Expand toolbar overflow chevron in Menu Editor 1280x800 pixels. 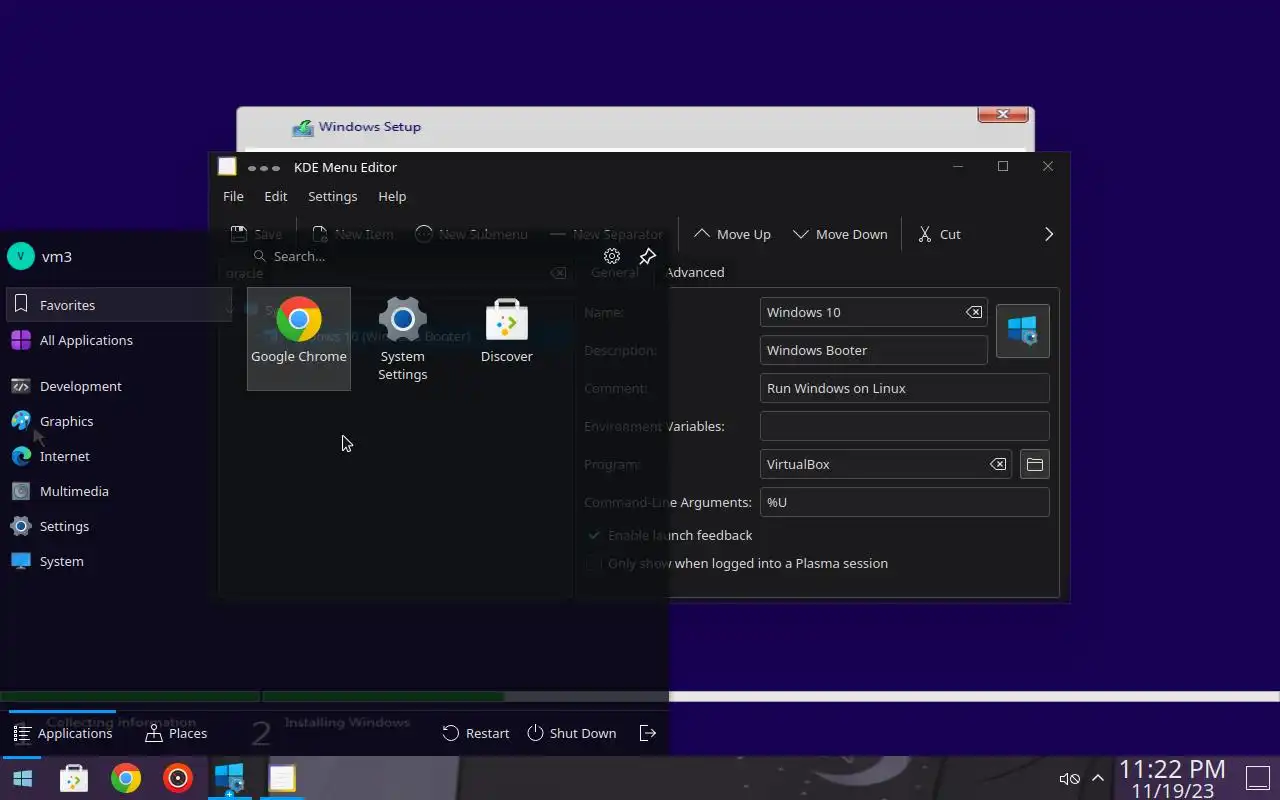pyautogui.click(x=1049, y=234)
